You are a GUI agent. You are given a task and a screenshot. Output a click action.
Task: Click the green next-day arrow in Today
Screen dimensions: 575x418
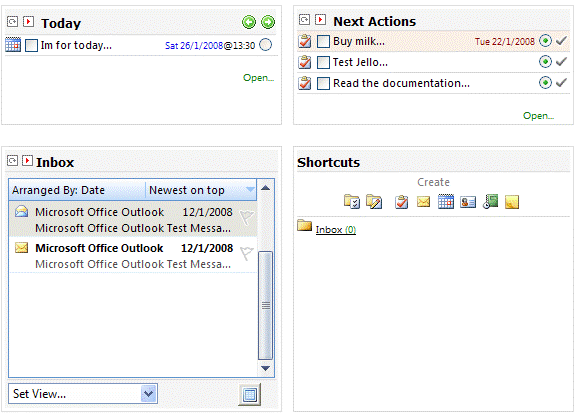(x=268, y=22)
